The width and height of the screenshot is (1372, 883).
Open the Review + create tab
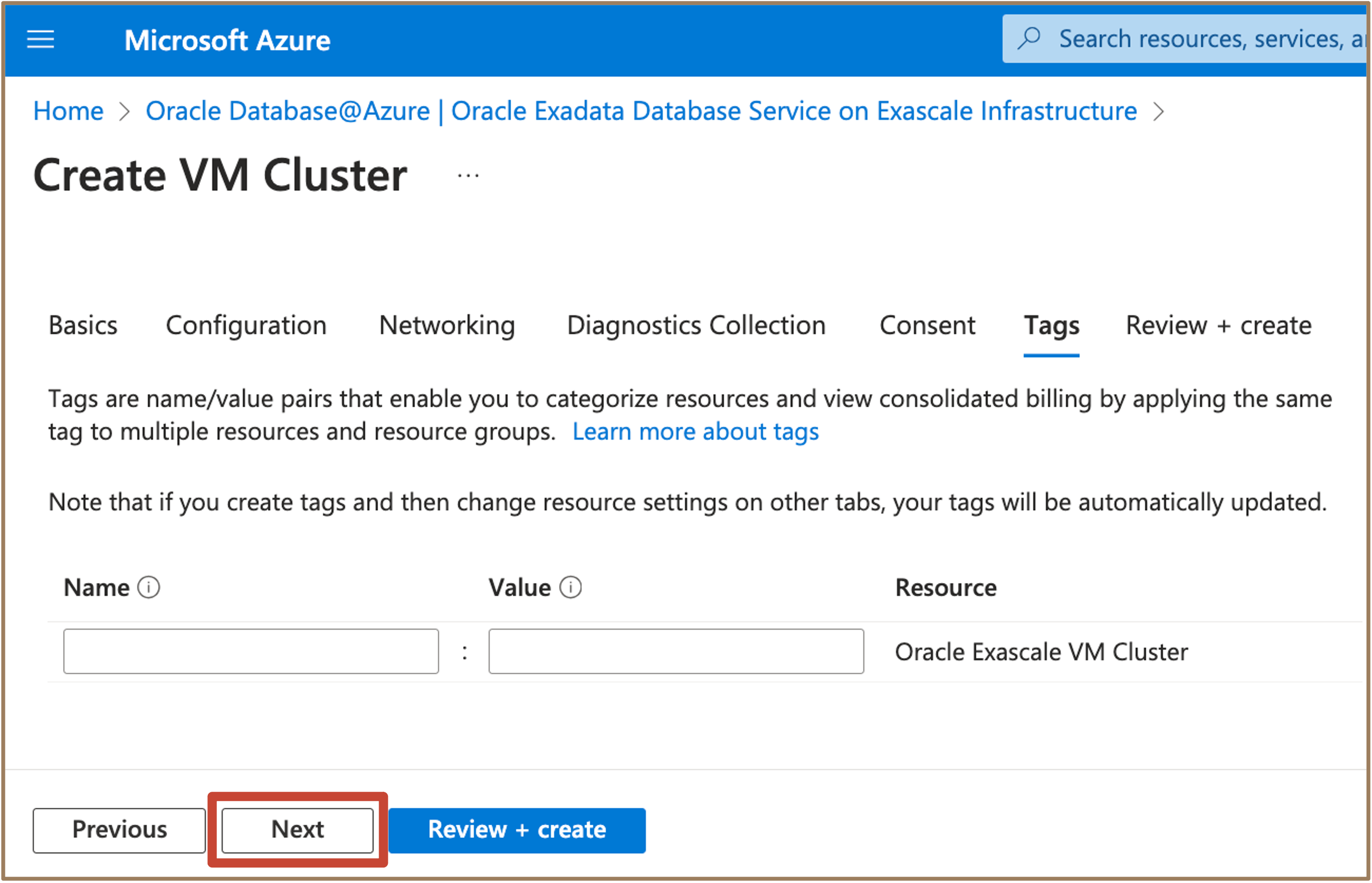(1219, 325)
